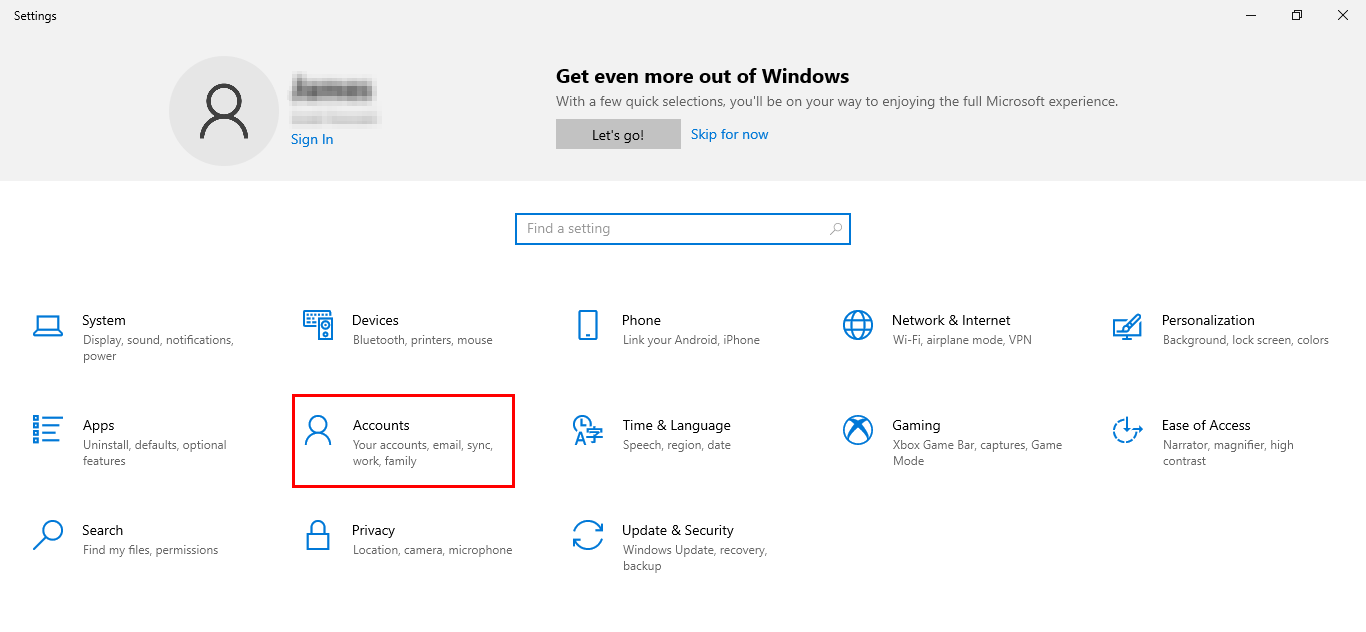Click 'Location, camera, microphone' description
Screen dimensions: 1366x632
click(432, 550)
